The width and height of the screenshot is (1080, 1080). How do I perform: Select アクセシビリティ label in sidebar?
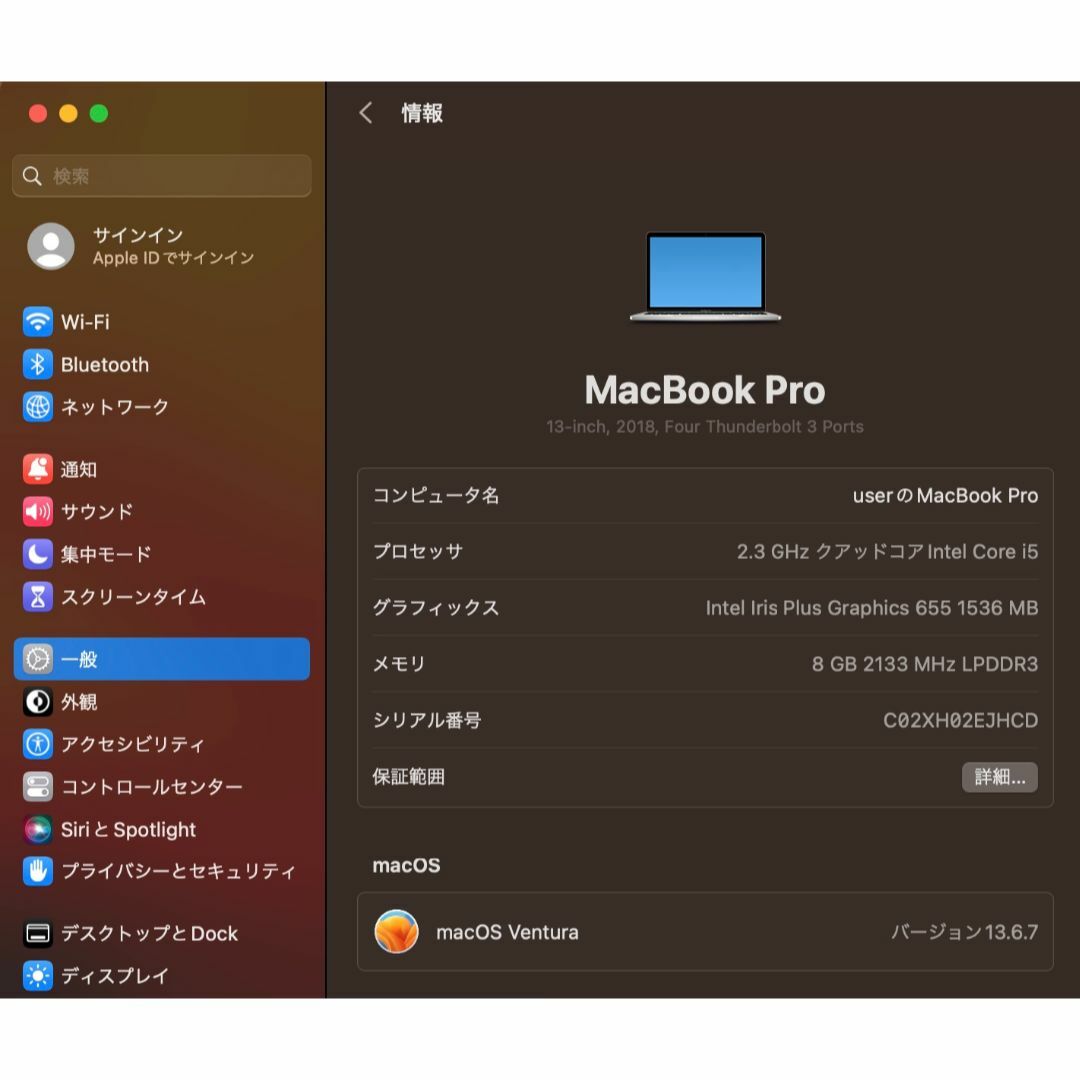(x=132, y=744)
